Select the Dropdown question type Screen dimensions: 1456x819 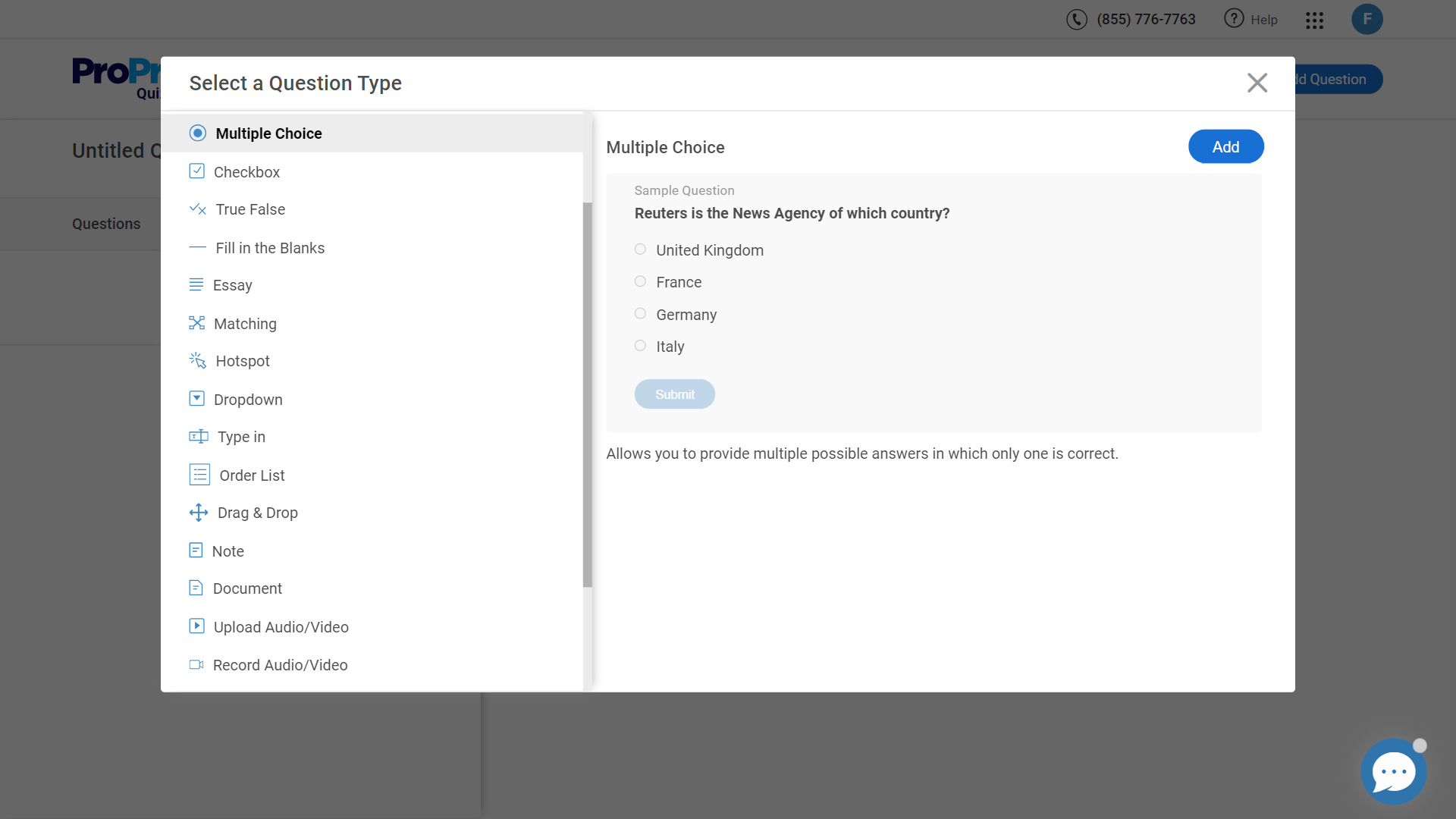(x=248, y=400)
